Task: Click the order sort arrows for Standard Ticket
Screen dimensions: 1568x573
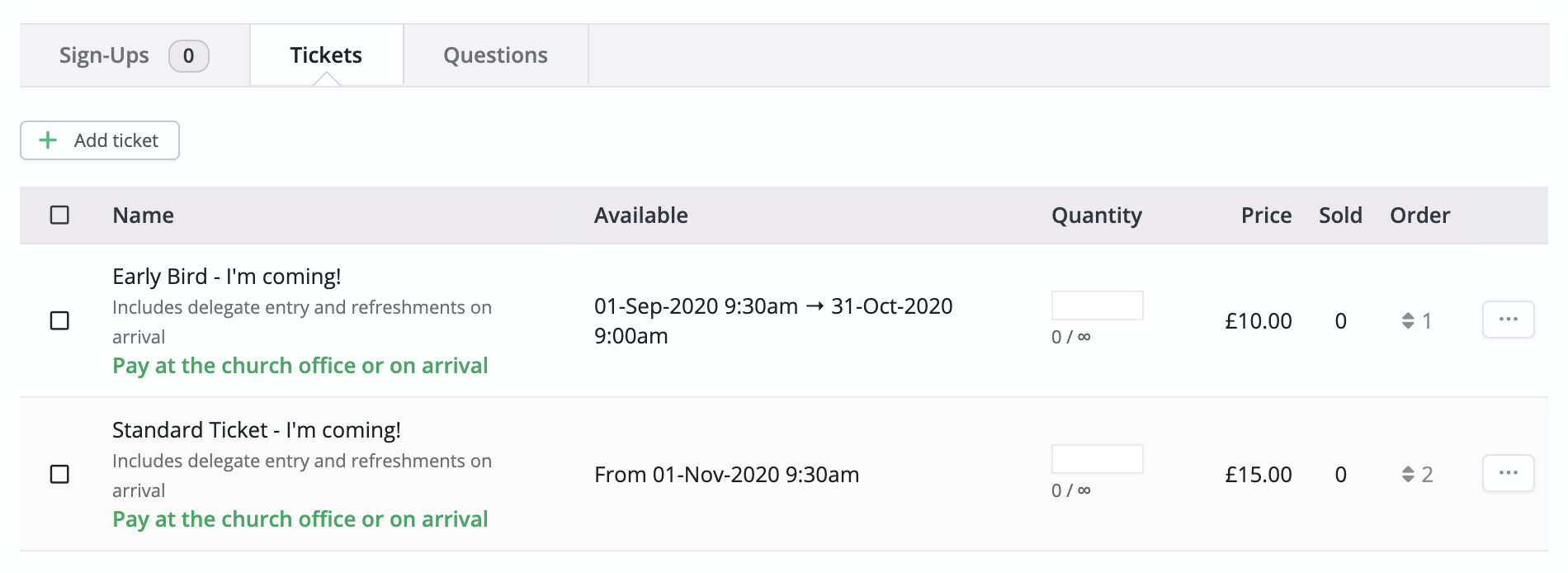Action: pyautogui.click(x=1408, y=474)
